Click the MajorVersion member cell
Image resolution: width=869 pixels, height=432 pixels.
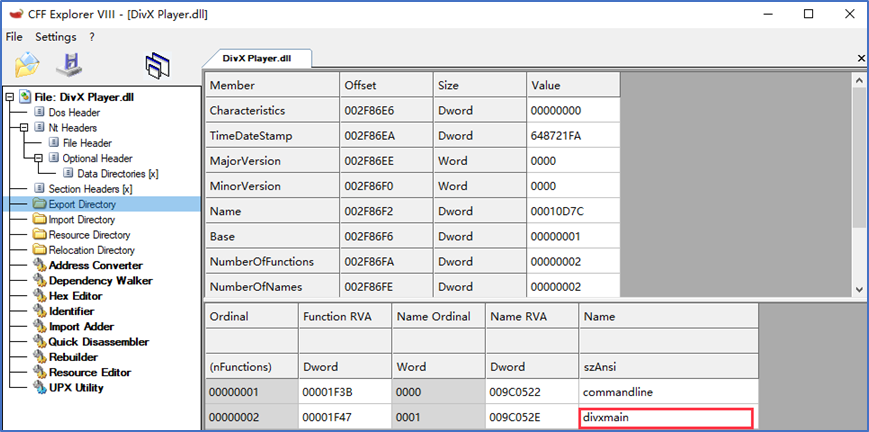coord(272,161)
